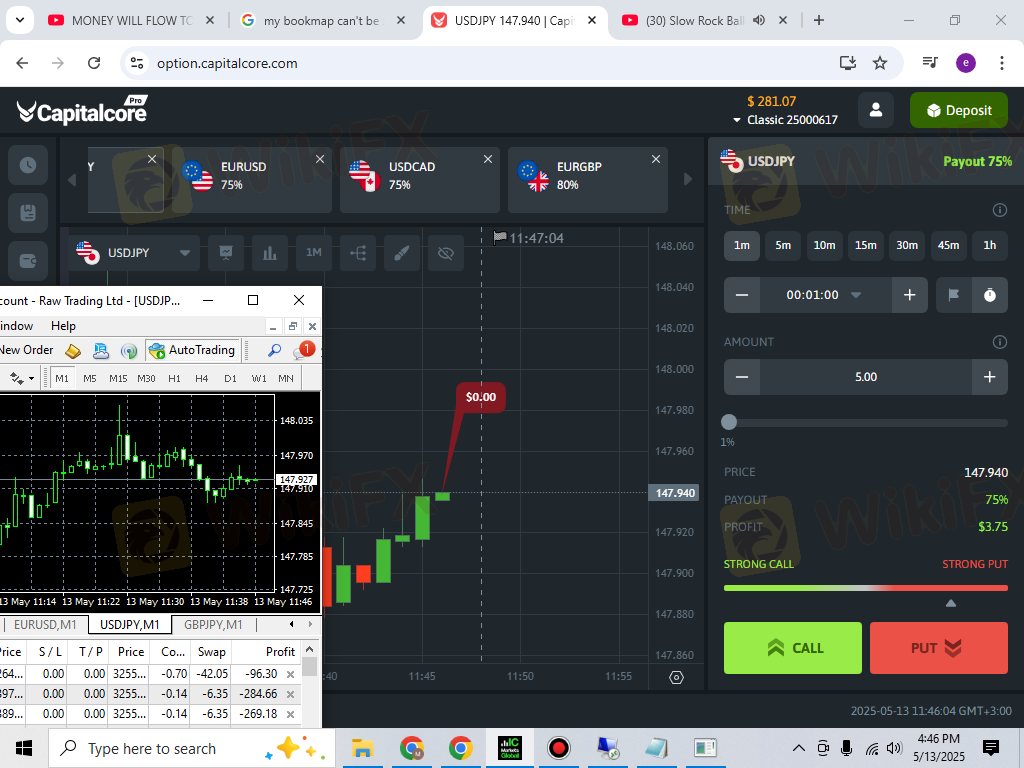This screenshot has width=1024, height=768.
Task: Open chart settings gear icon
Action: [x=677, y=677]
